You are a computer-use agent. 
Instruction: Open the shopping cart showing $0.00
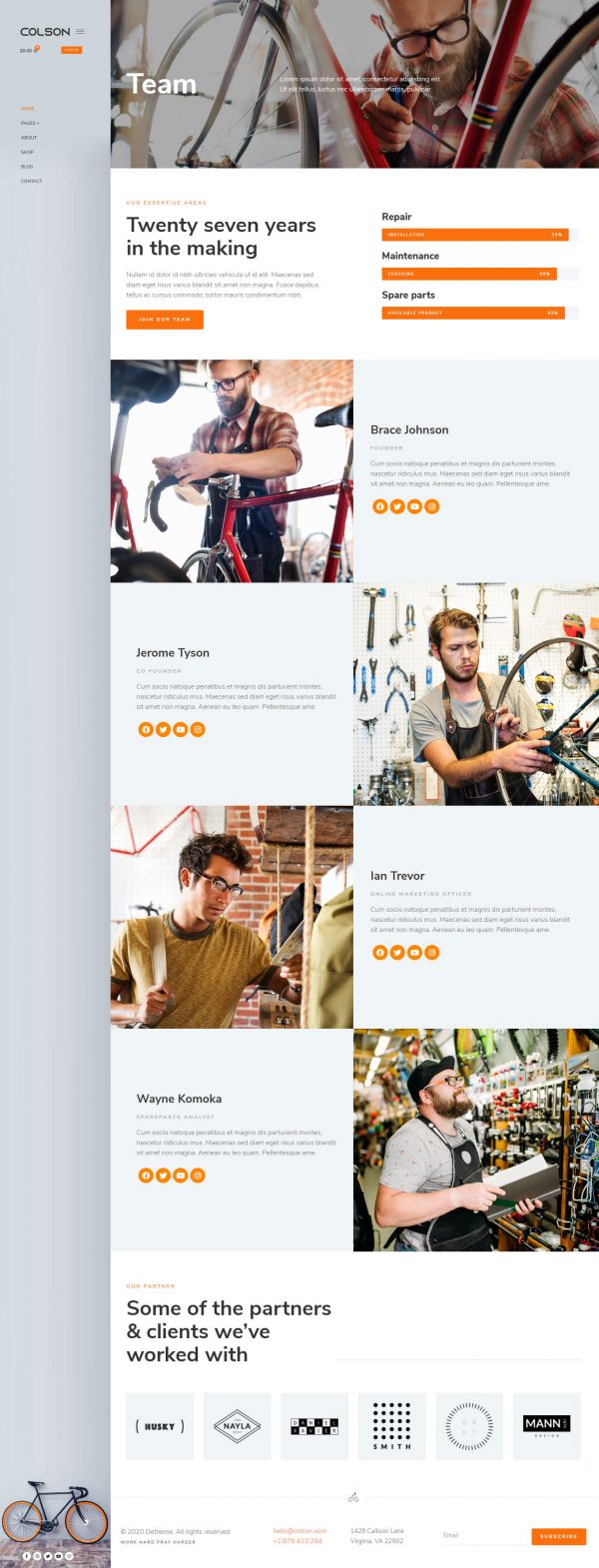pyautogui.click(x=28, y=50)
